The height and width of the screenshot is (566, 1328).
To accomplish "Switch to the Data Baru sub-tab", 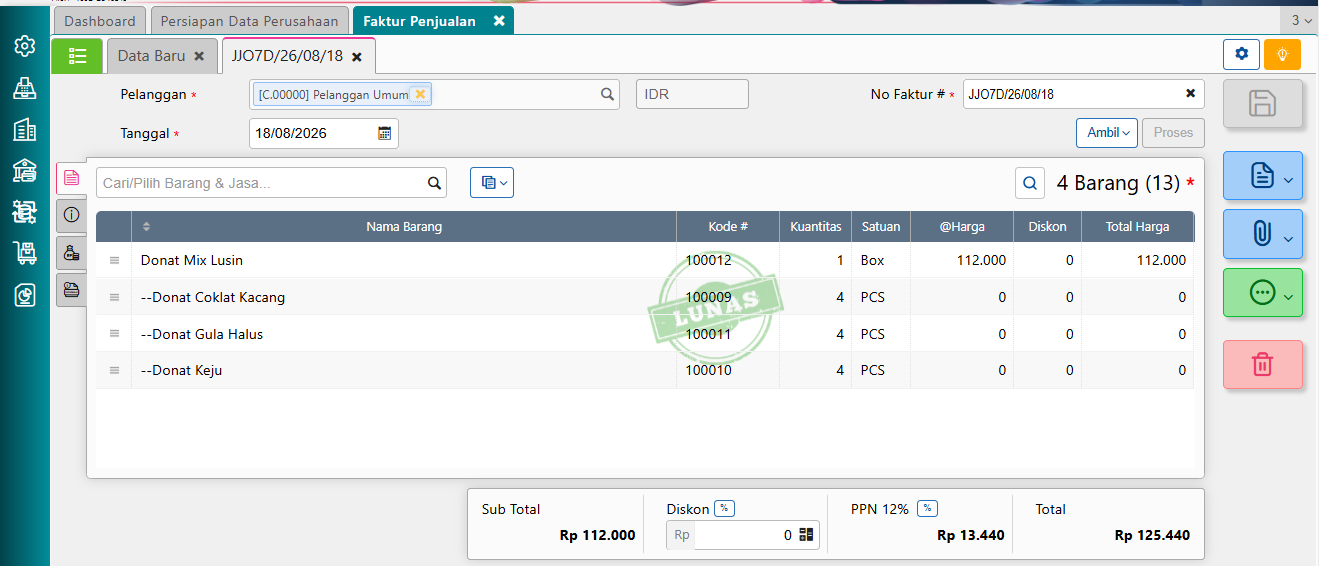I will (151, 56).
